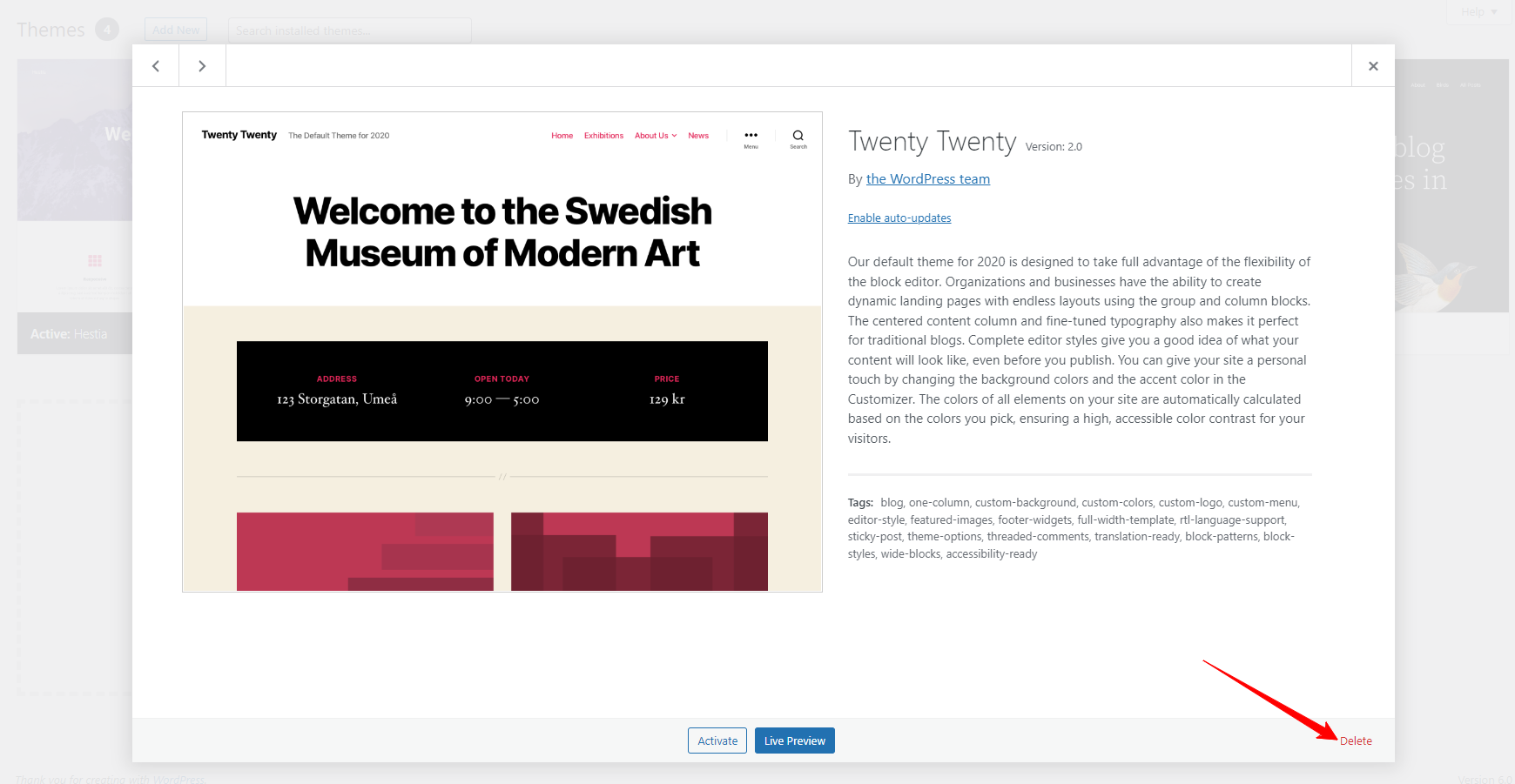Close the theme details overlay
1515x784 pixels.
[1373, 66]
